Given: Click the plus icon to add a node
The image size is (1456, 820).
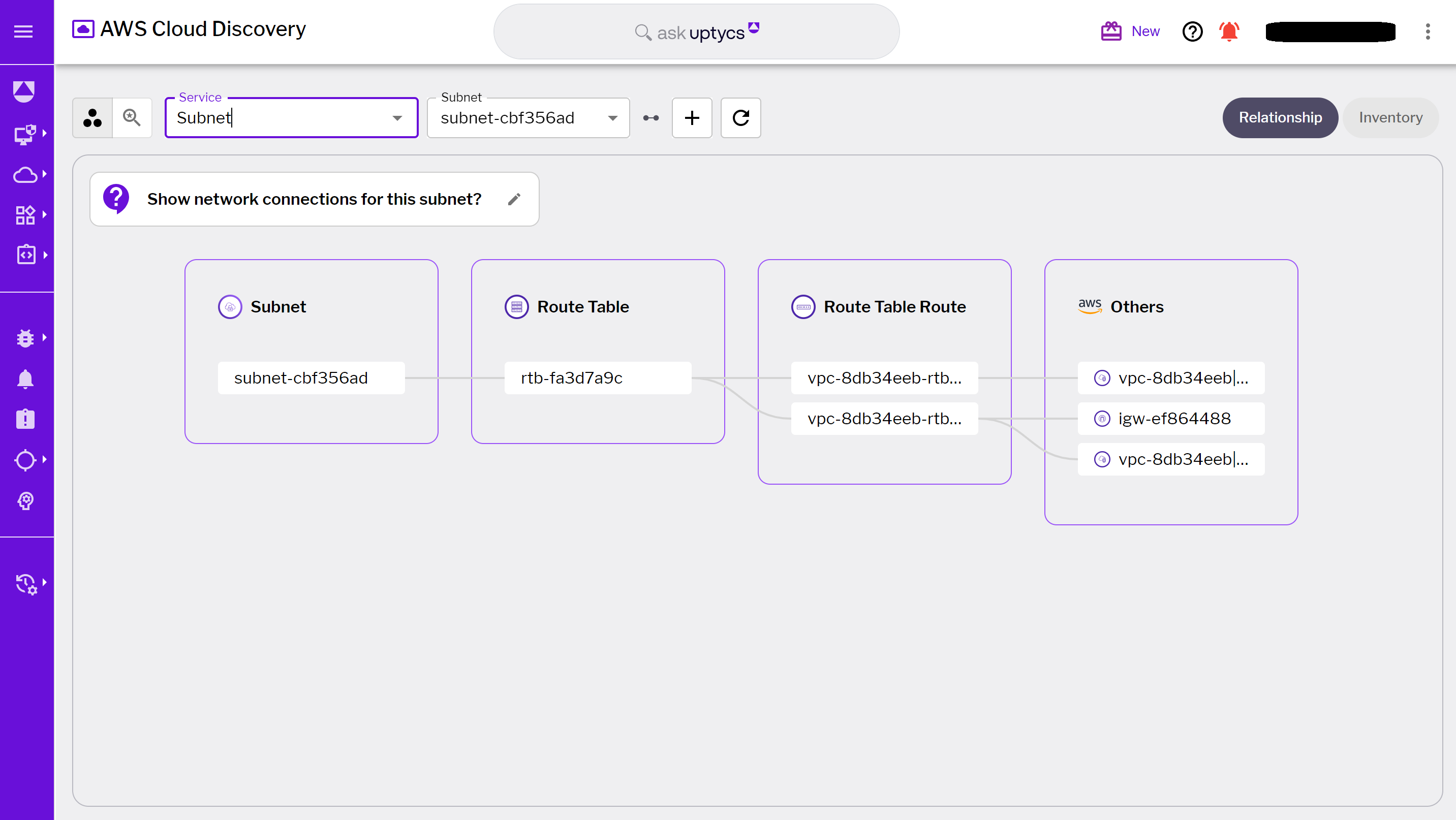Looking at the screenshot, I should pyautogui.click(x=692, y=118).
